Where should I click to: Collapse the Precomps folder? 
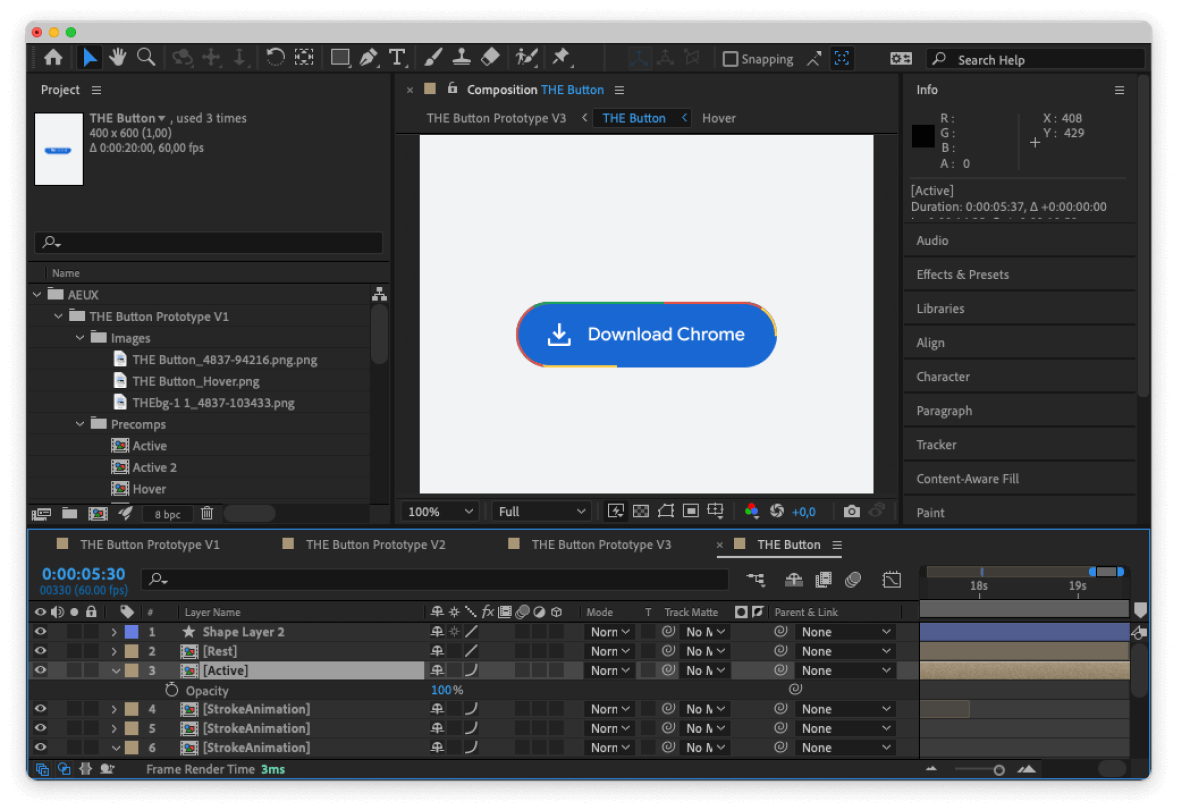[x=80, y=424]
